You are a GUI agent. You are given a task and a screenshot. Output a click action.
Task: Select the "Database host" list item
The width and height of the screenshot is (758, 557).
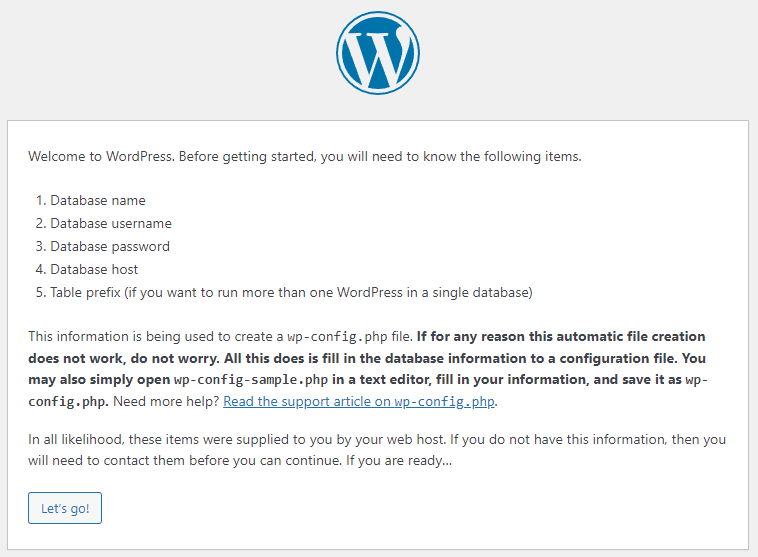pos(94,269)
